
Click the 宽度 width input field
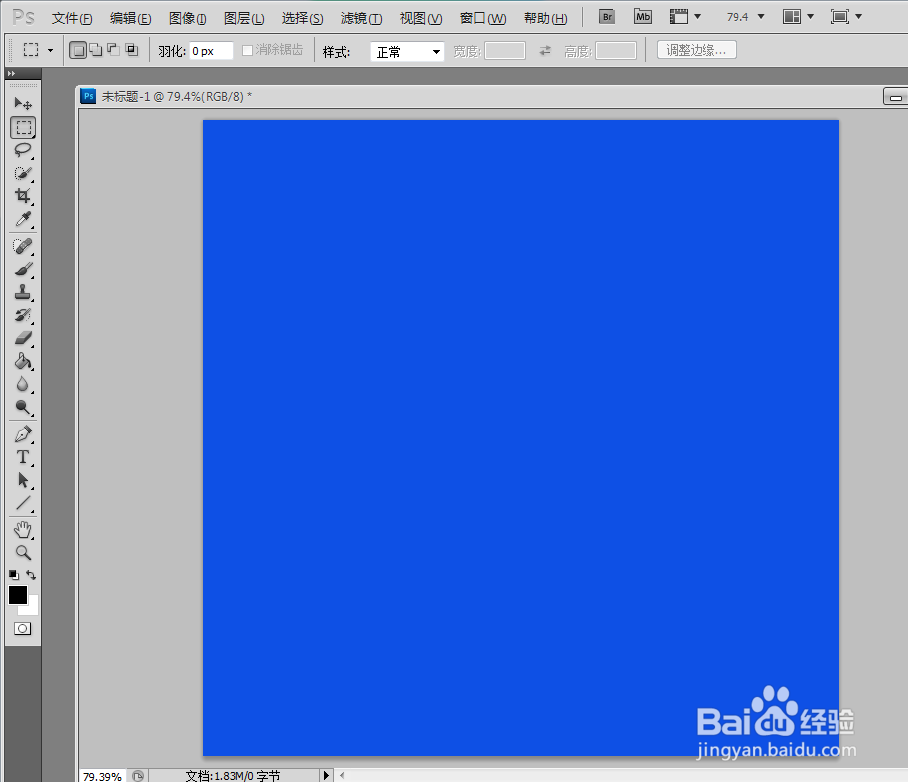(x=505, y=51)
